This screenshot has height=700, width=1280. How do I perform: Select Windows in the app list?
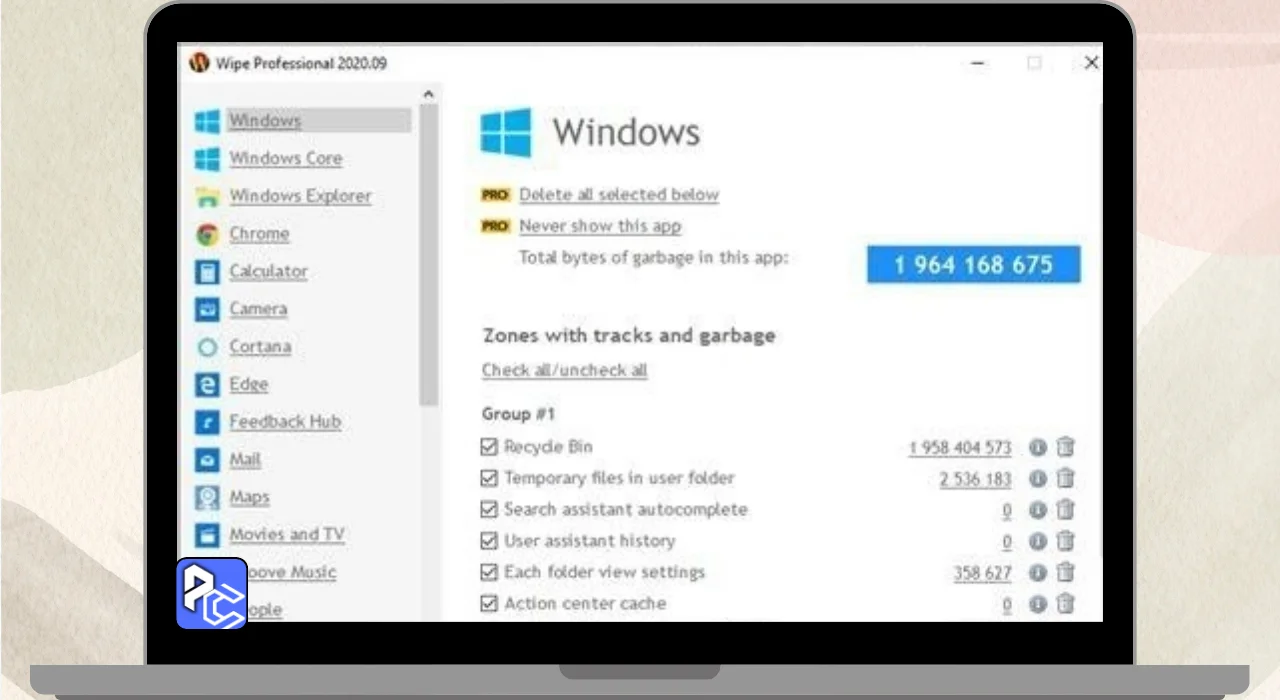(265, 121)
